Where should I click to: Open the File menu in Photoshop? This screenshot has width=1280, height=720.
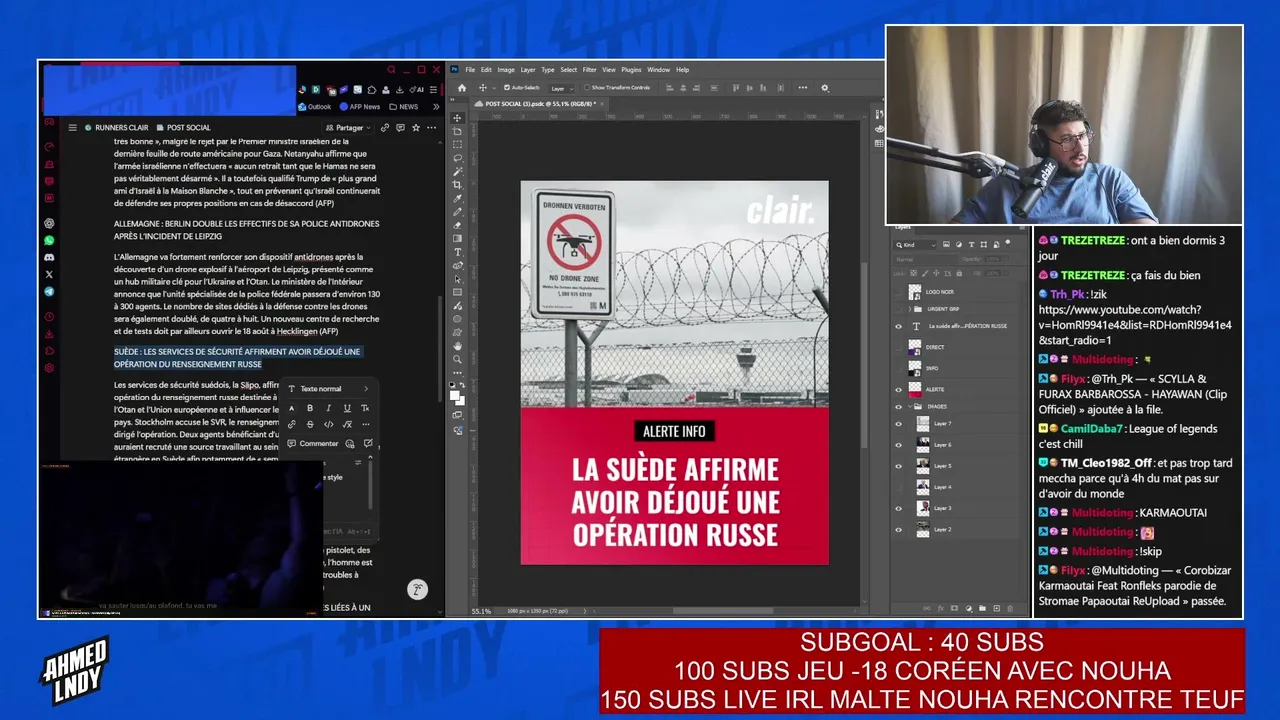470,70
